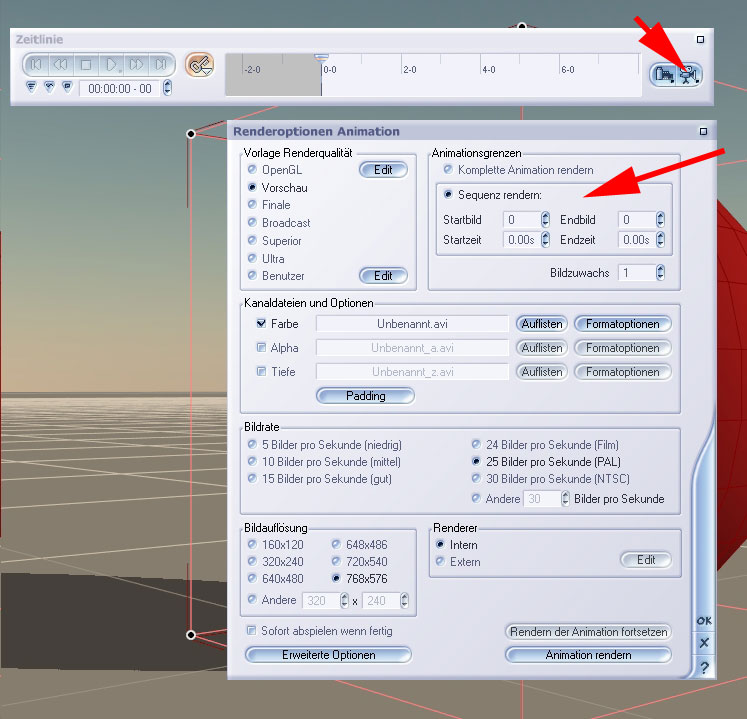
Task: Edit the Benutzer quality preset
Action: pos(383,276)
